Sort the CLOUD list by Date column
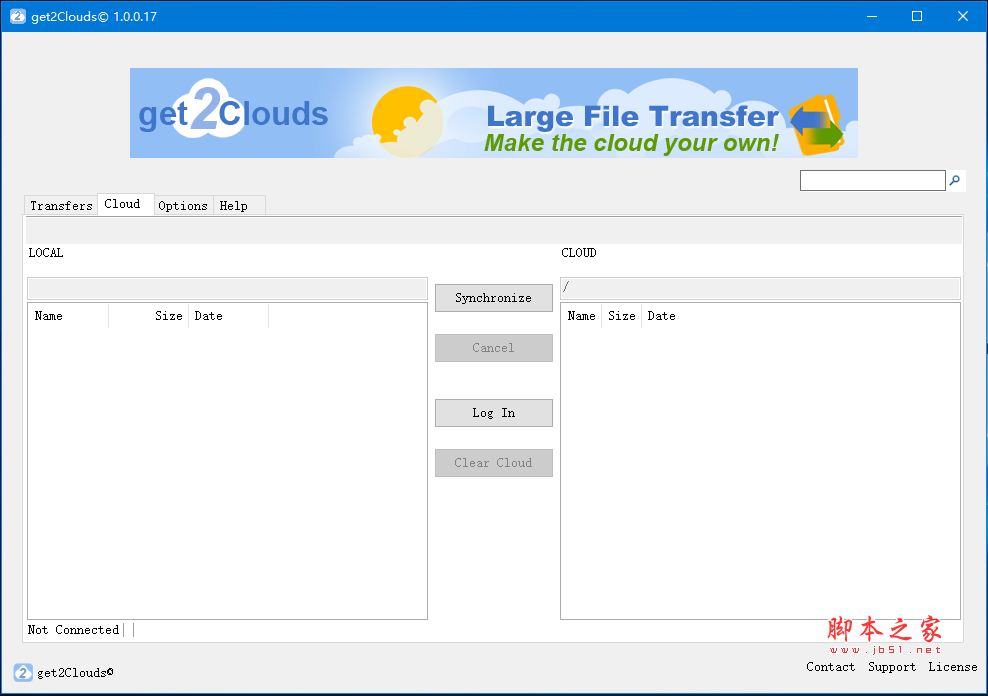The width and height of the screenshot is (988, 696). [x=662, y=316]
